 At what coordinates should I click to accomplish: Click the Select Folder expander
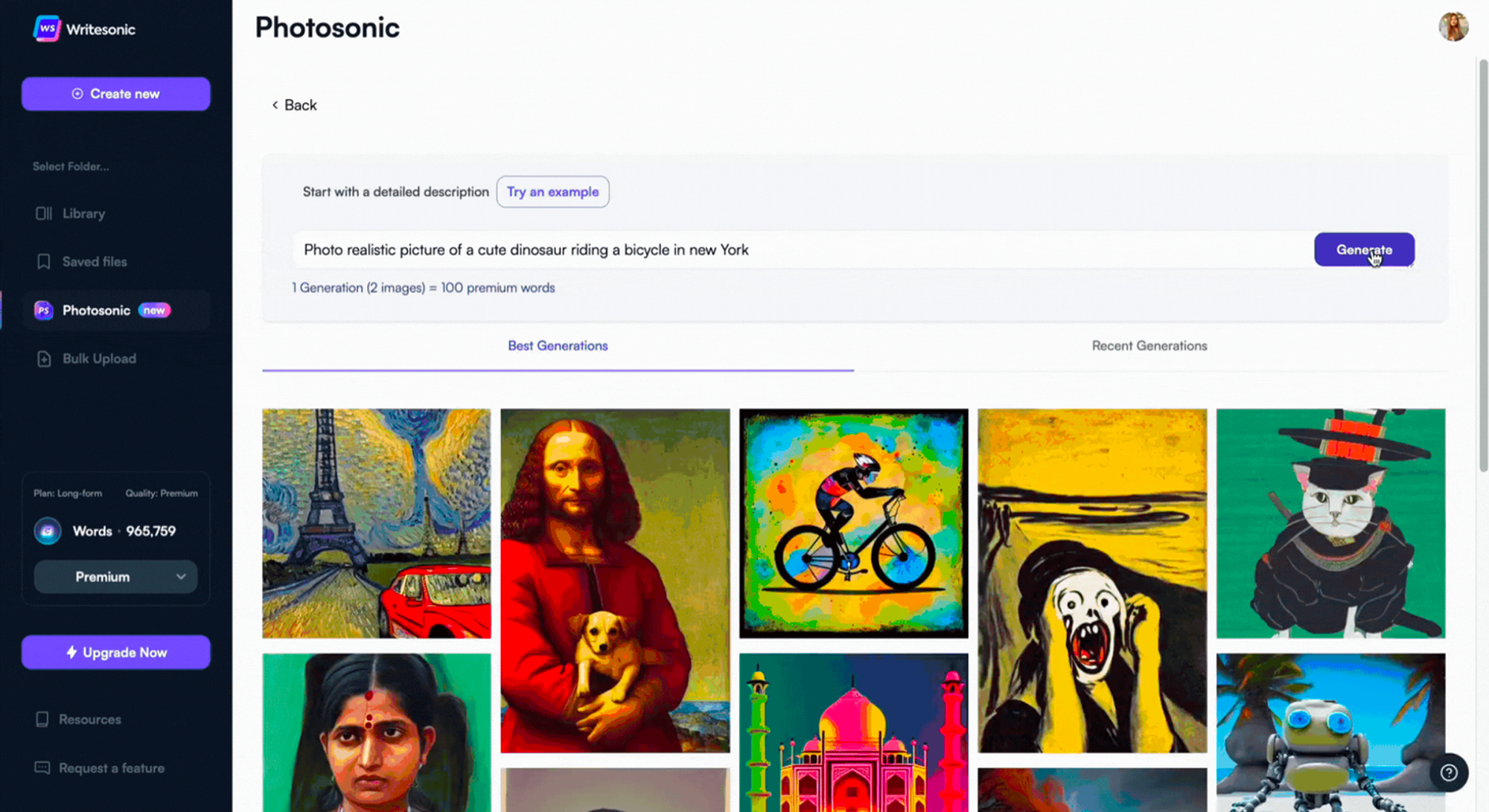[70, 165]
